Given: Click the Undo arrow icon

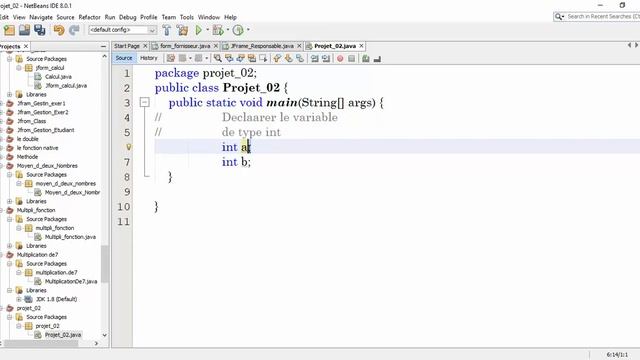Looking at the screenshot, I should [x=59, y=30].
